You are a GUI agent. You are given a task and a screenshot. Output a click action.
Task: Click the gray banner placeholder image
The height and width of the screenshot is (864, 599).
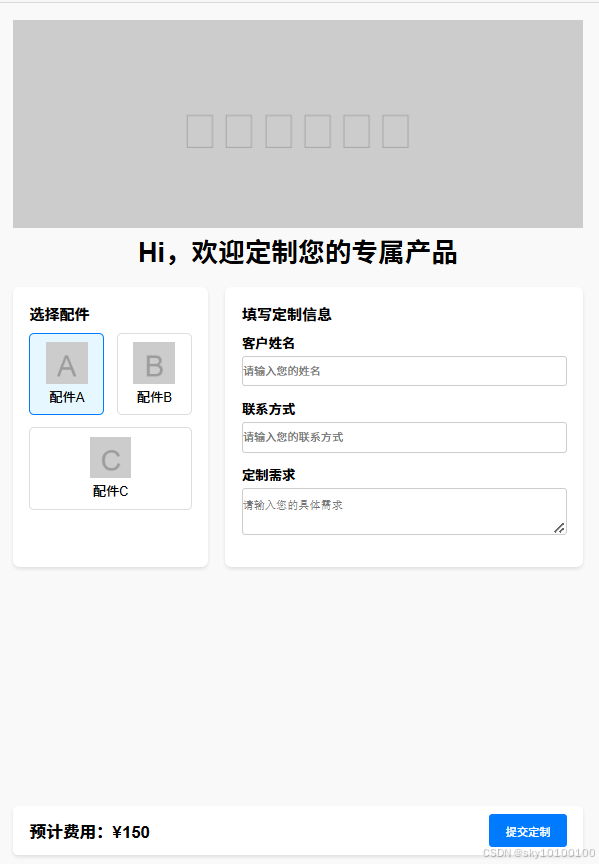(x=298, y=124)
